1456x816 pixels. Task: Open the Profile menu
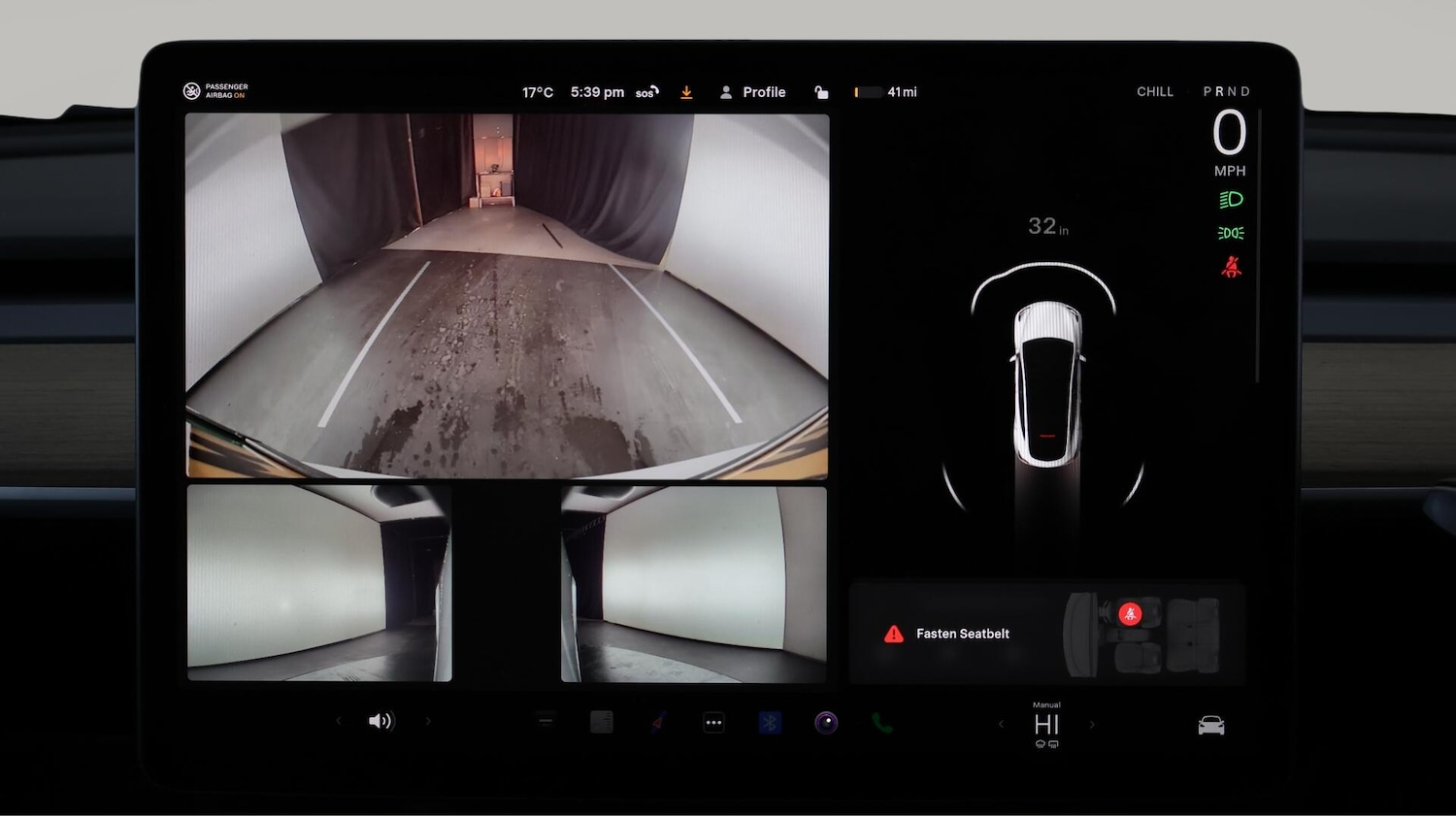click(x=753, y=92)
